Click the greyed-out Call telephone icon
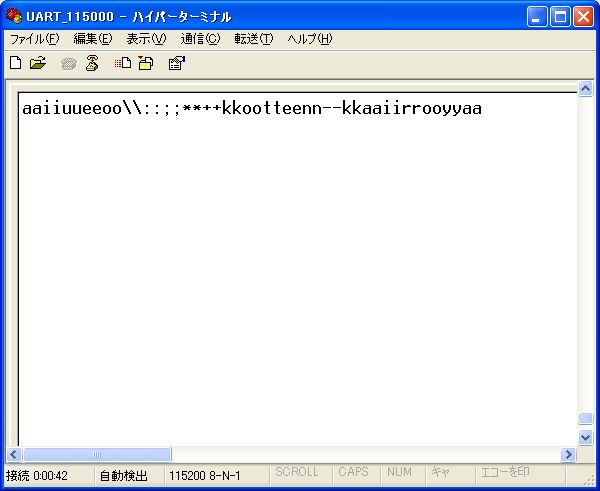The height and width of the screenshot is (491, 600). 69,64
